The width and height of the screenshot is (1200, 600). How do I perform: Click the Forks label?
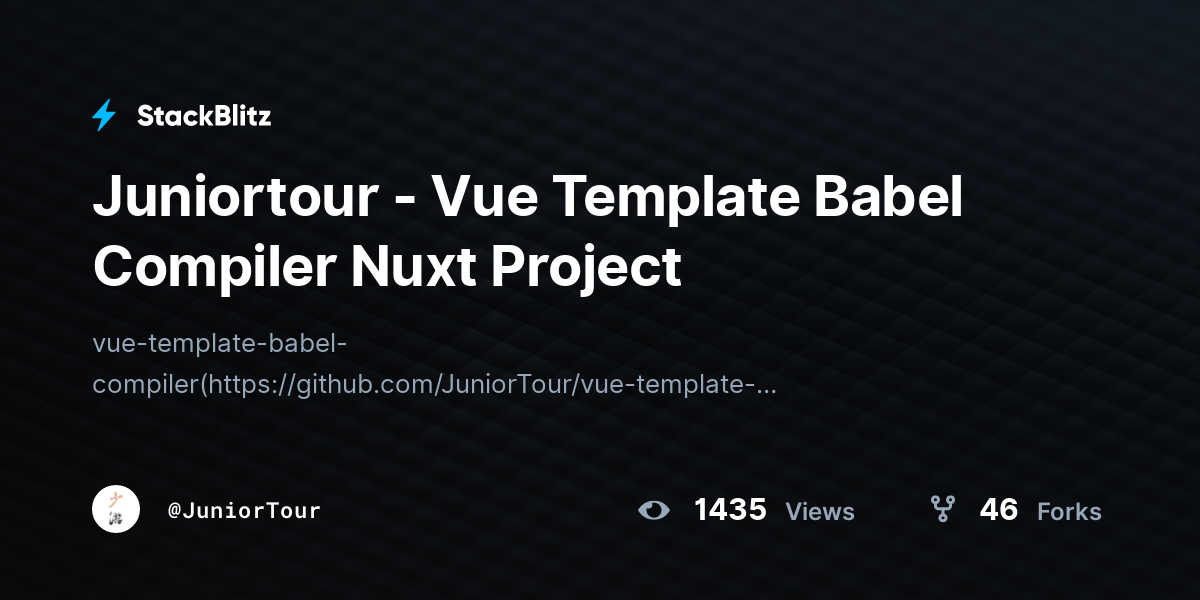1069,512
